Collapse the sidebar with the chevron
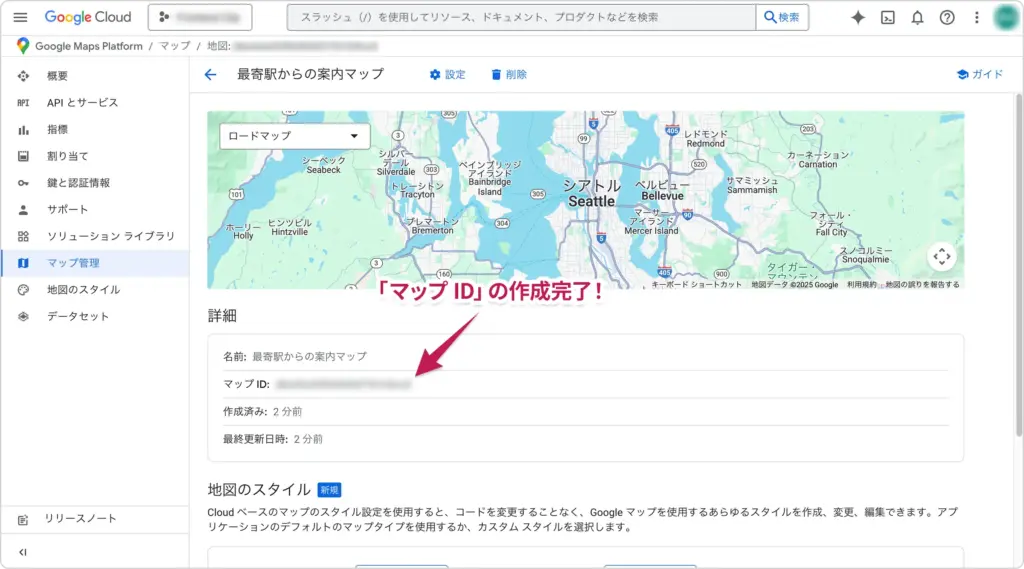Viewport: 1024px width, 569px height. coord(23,552)
